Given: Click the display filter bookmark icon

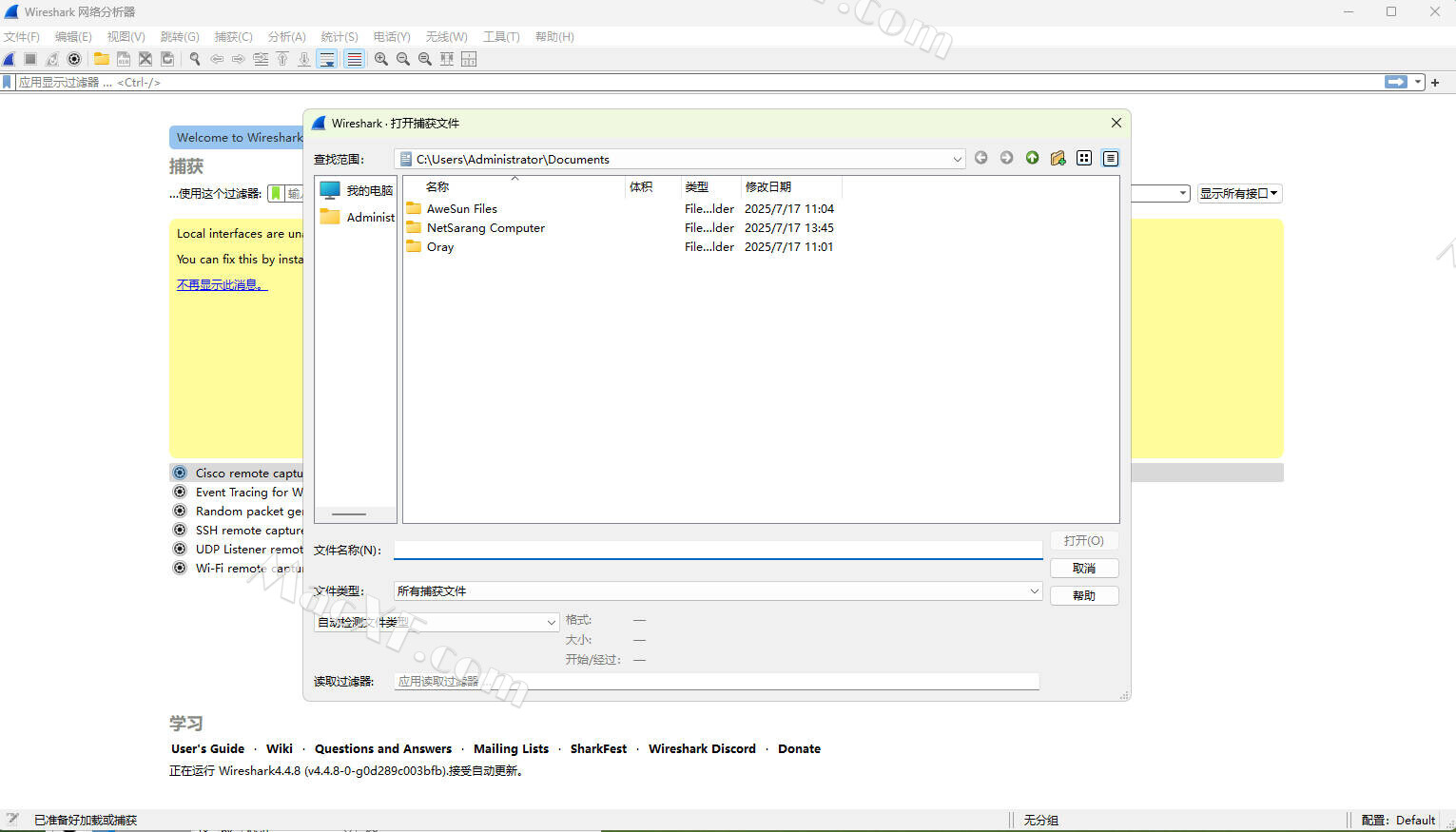Looking at the screenshot, I should pos(8,83).
